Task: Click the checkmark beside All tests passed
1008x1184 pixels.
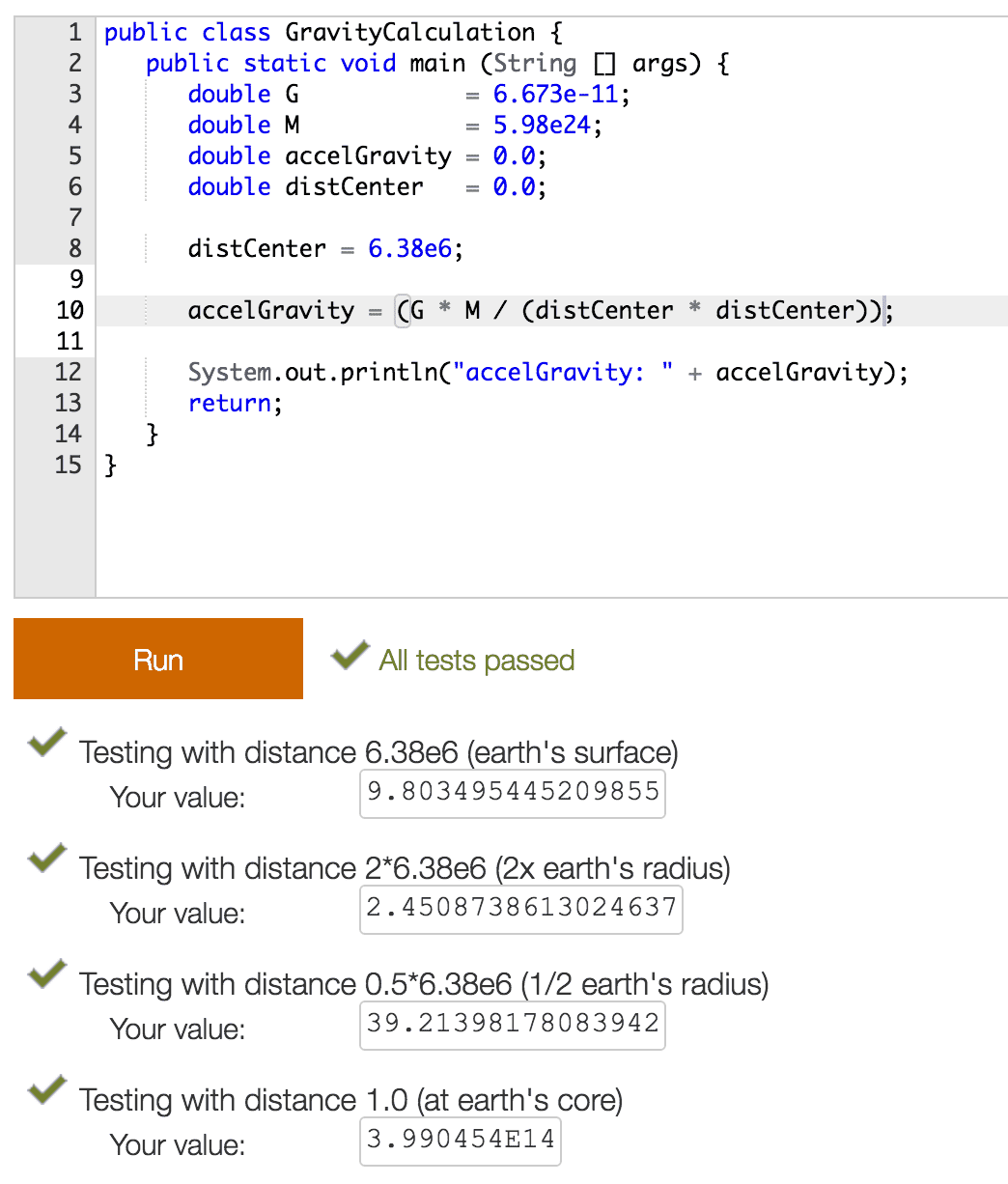Action: click(x=349, y=657)
